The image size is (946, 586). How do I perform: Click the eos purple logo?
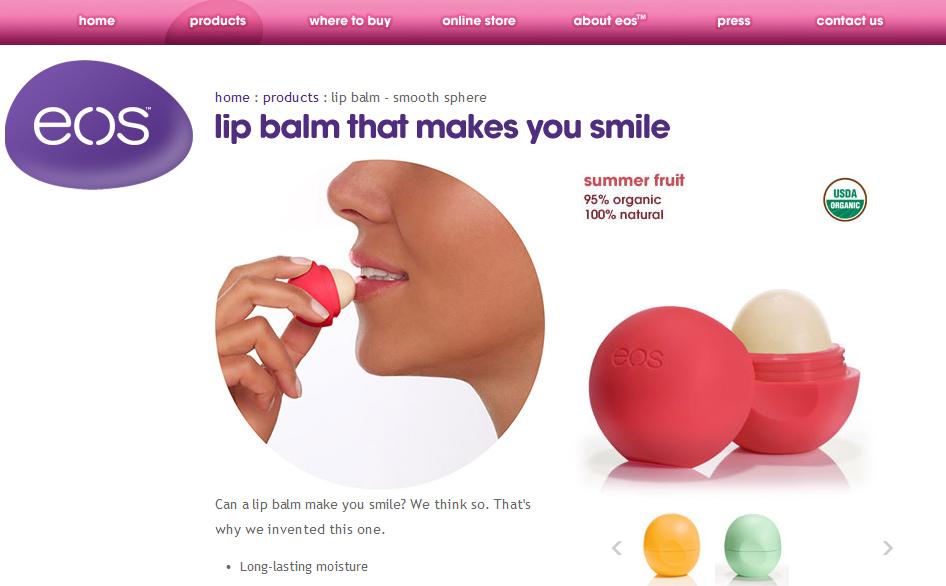(99, 124)
